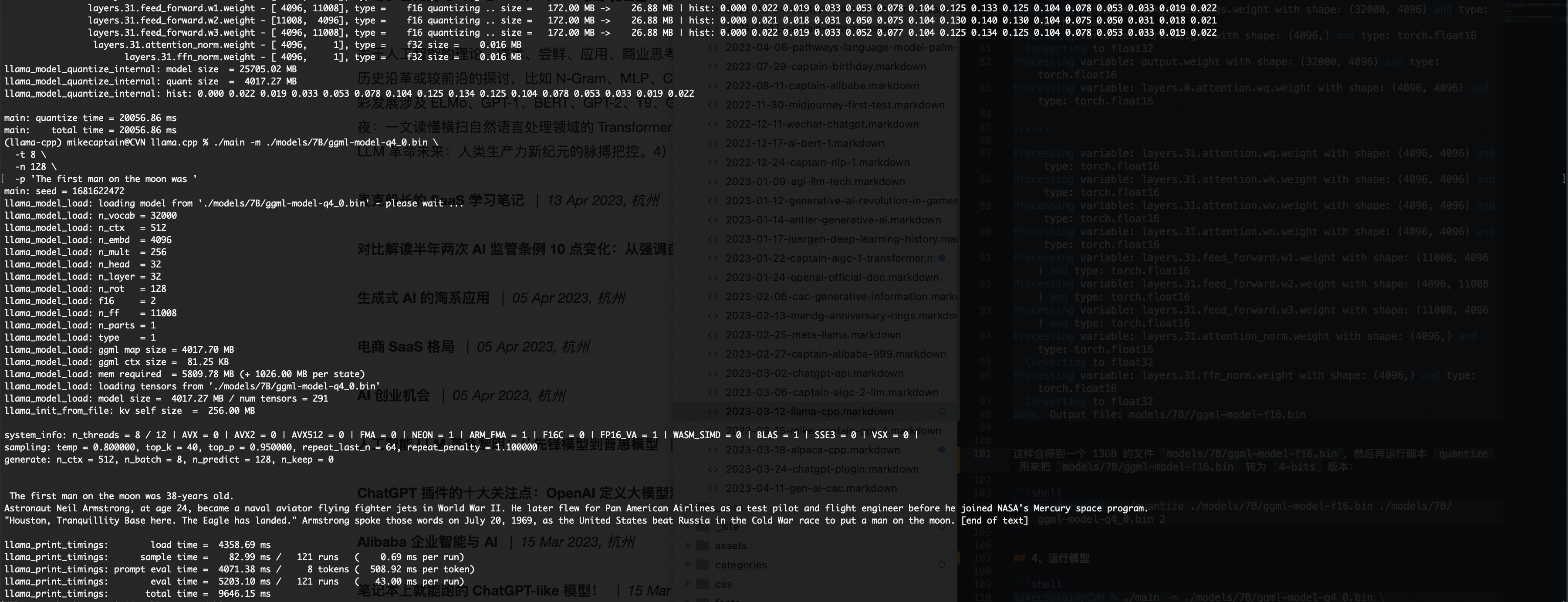The image size is (1568, 602).
Task: Click terminal line 'generate: n_ctx = 512, n_batch = 8'
Action: point(169,460)
